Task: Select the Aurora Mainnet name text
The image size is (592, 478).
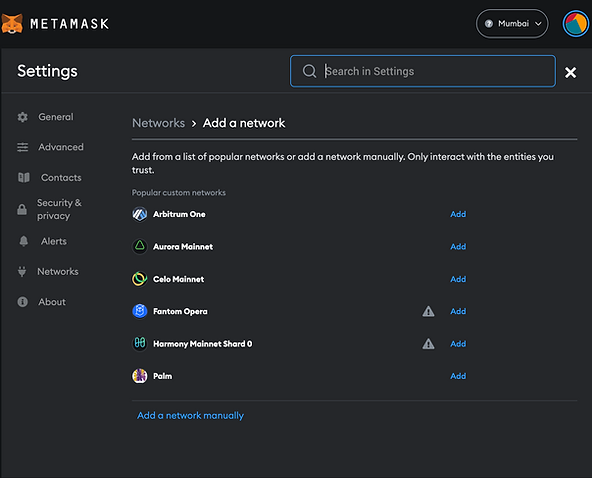Action: click(x=183, y=247)
